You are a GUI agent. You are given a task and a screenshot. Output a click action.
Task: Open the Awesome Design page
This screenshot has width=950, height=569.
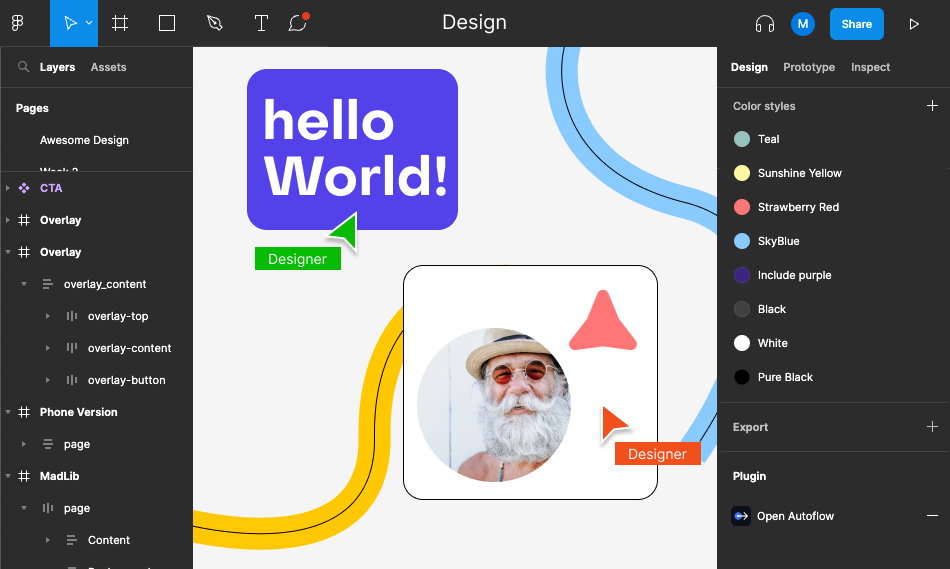pos(84,140)
